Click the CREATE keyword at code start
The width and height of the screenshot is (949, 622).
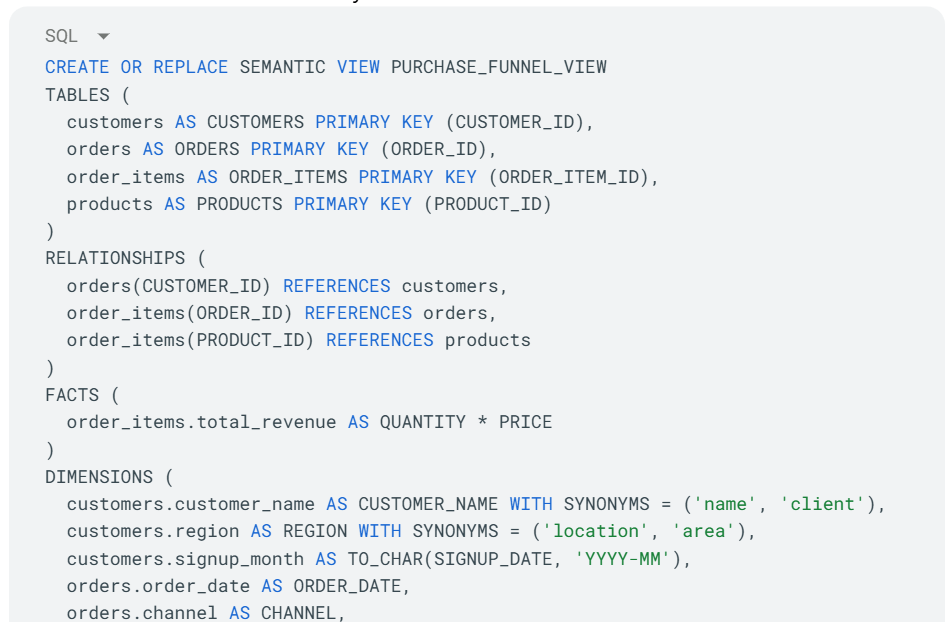(x=77, y=67)
